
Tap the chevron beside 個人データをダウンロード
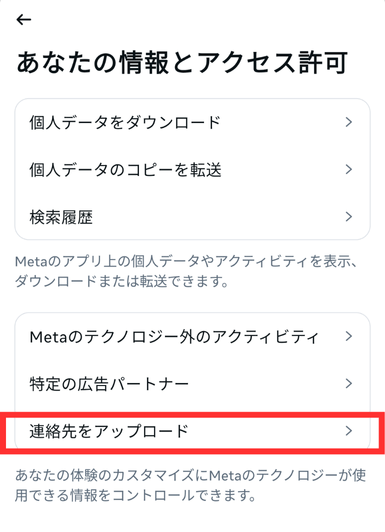click(348, 122)
